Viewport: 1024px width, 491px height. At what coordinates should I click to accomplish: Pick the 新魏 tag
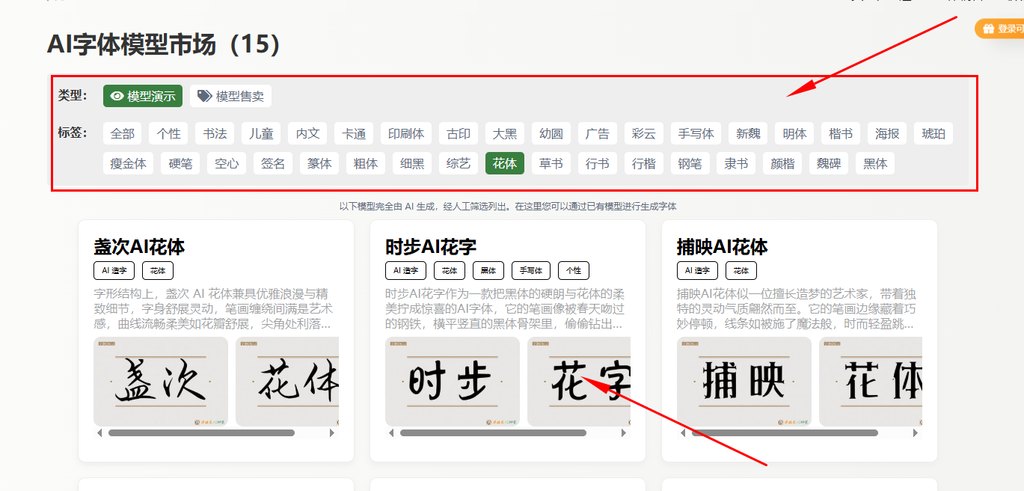748,133
